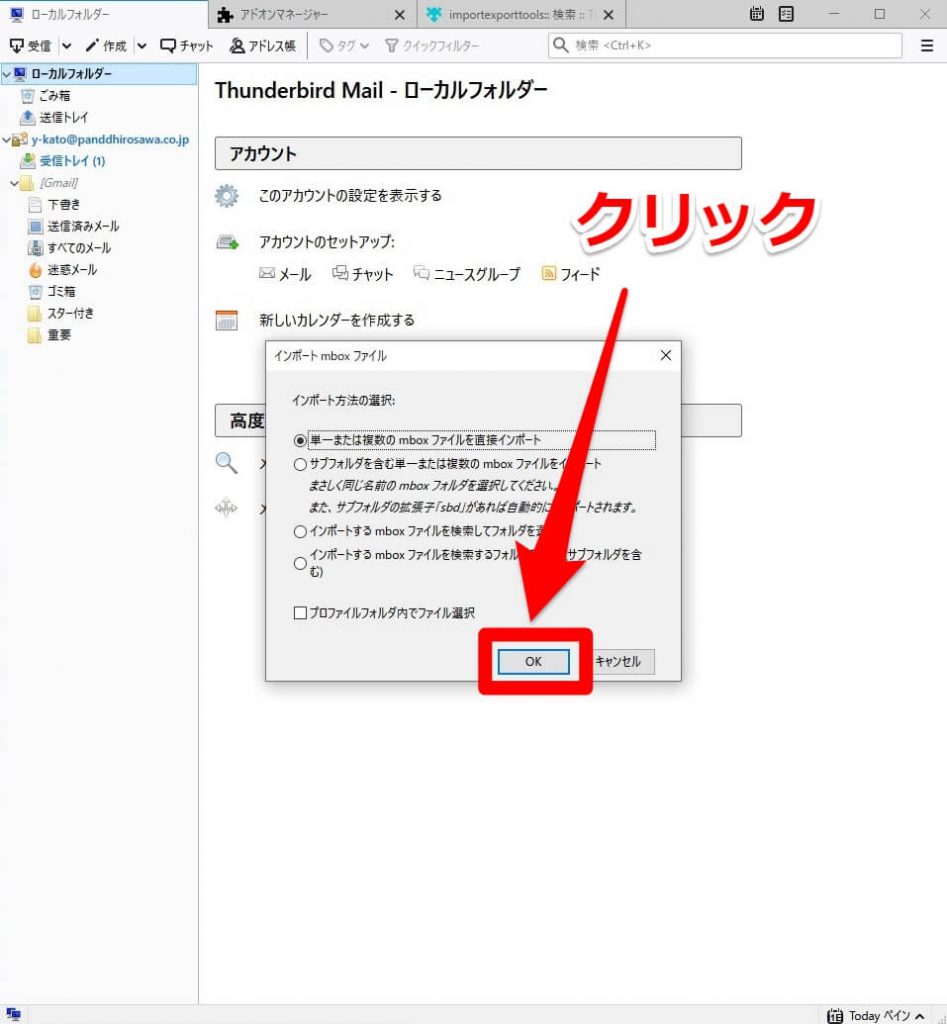
Task: Open the dropdown arrow next to 受信
Action: 66,46
